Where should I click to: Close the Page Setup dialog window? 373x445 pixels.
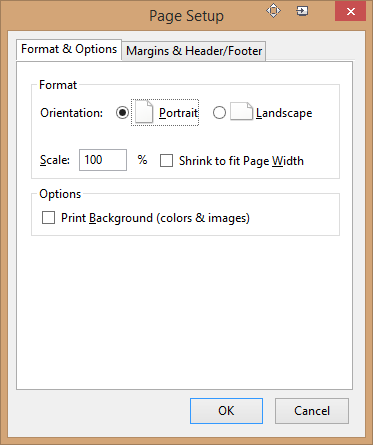(350, 12)
